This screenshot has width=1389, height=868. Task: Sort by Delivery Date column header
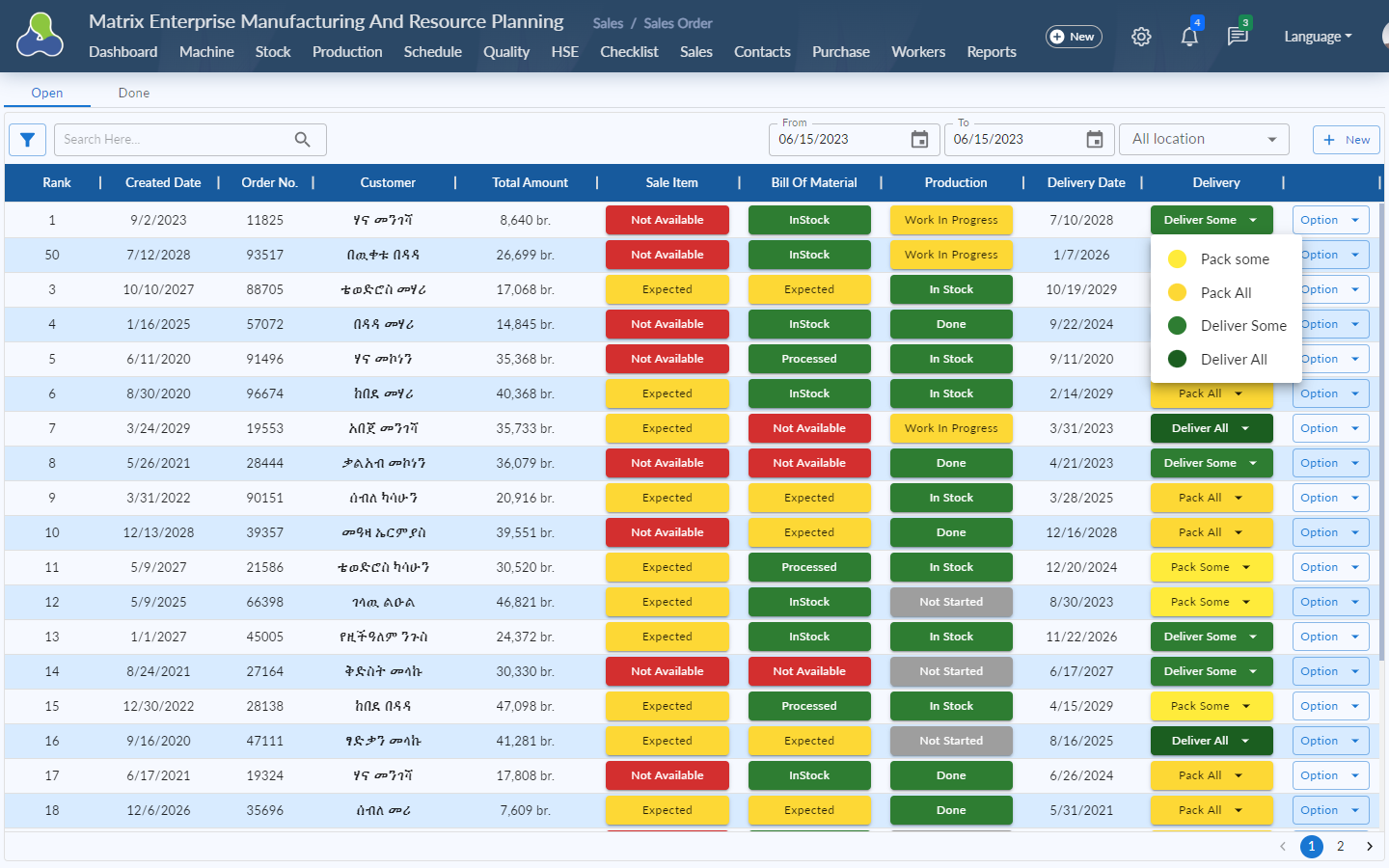pos(1086,182)
